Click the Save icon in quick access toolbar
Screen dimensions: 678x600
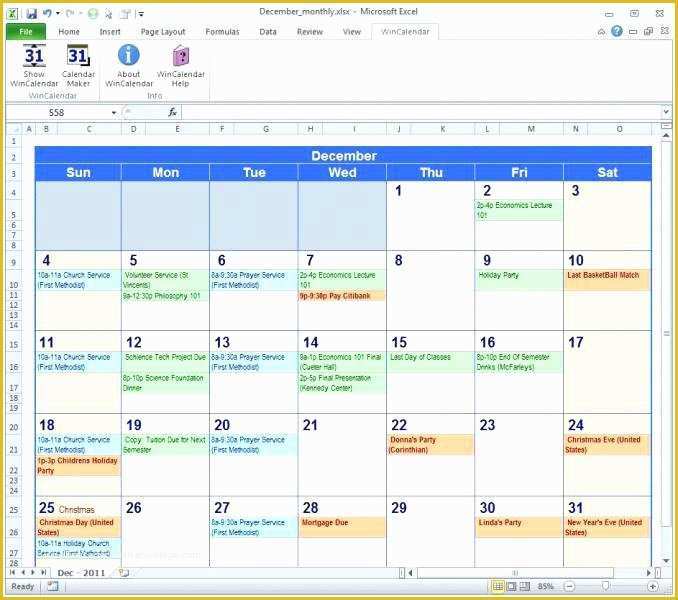click(x=31, y=14)
